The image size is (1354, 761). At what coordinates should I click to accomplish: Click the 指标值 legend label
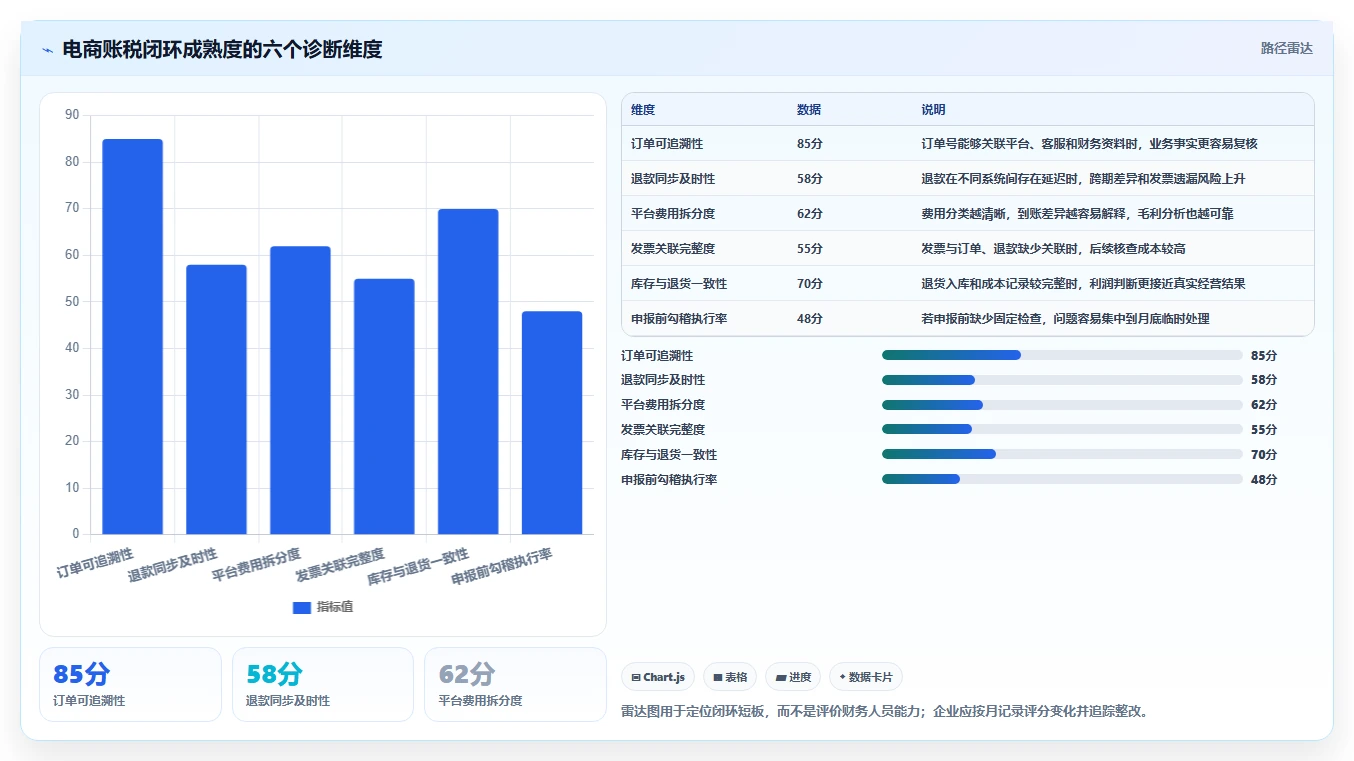[x=335, y=607]
